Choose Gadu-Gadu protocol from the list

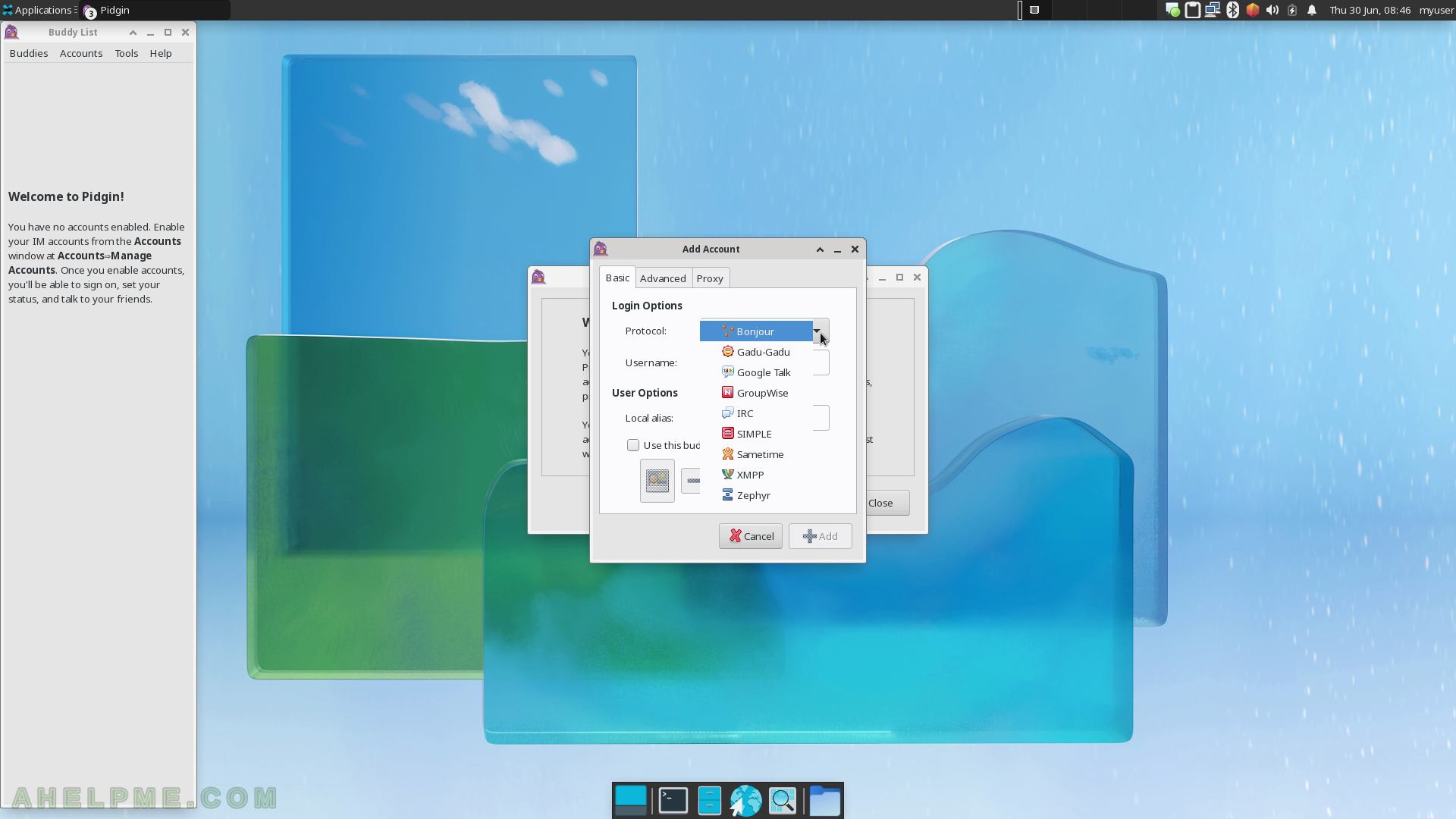point(756,352)
